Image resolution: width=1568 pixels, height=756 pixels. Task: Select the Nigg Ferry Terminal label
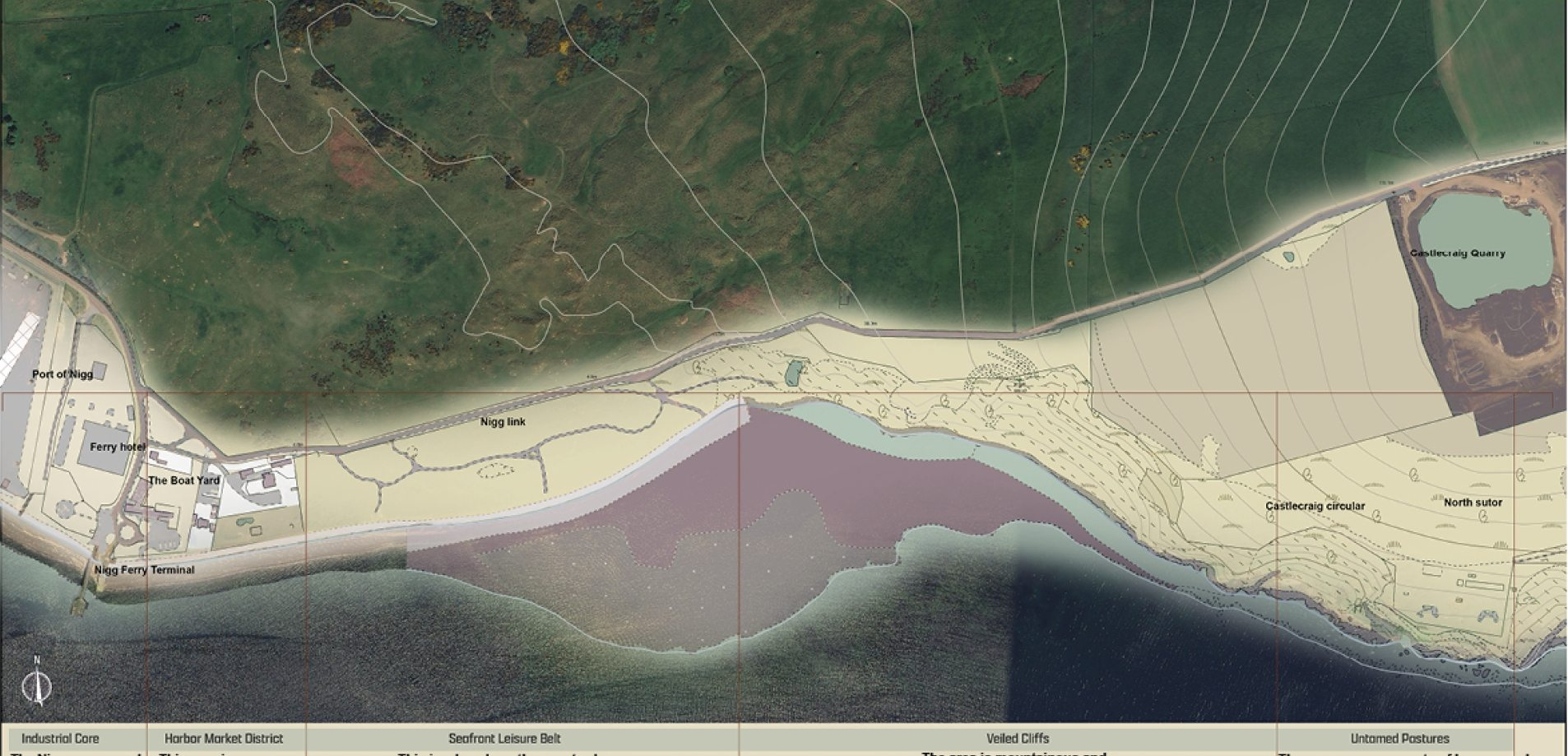[x=145, y=569]
